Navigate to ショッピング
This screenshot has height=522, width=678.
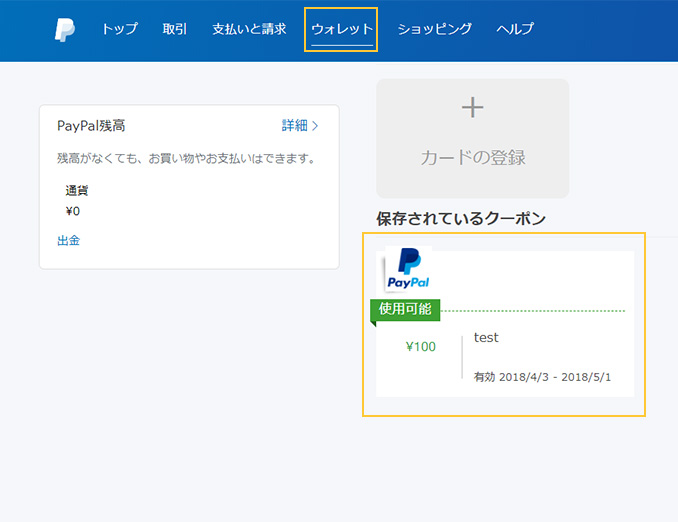434,29
